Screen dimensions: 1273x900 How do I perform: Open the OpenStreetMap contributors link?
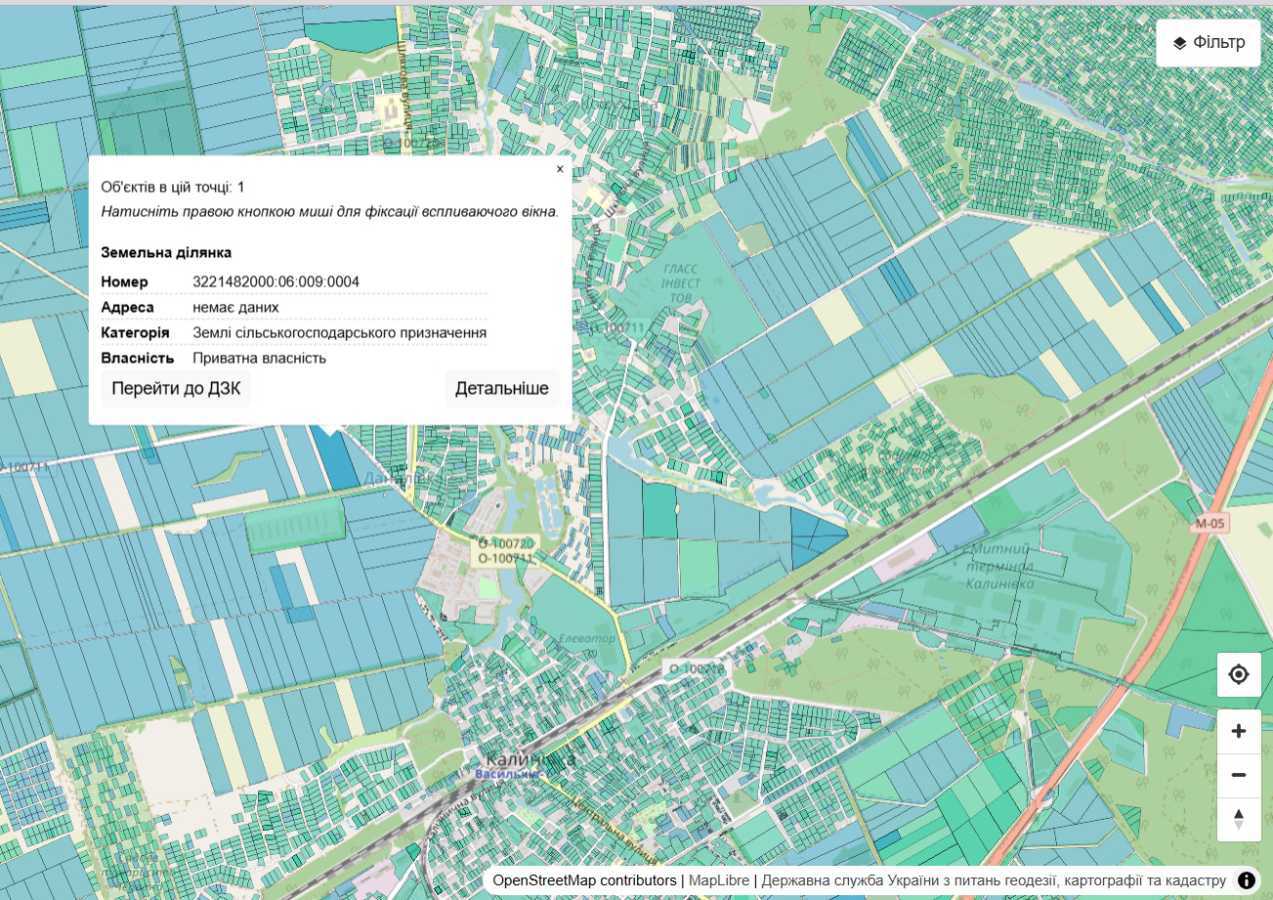tap(584, 880)
